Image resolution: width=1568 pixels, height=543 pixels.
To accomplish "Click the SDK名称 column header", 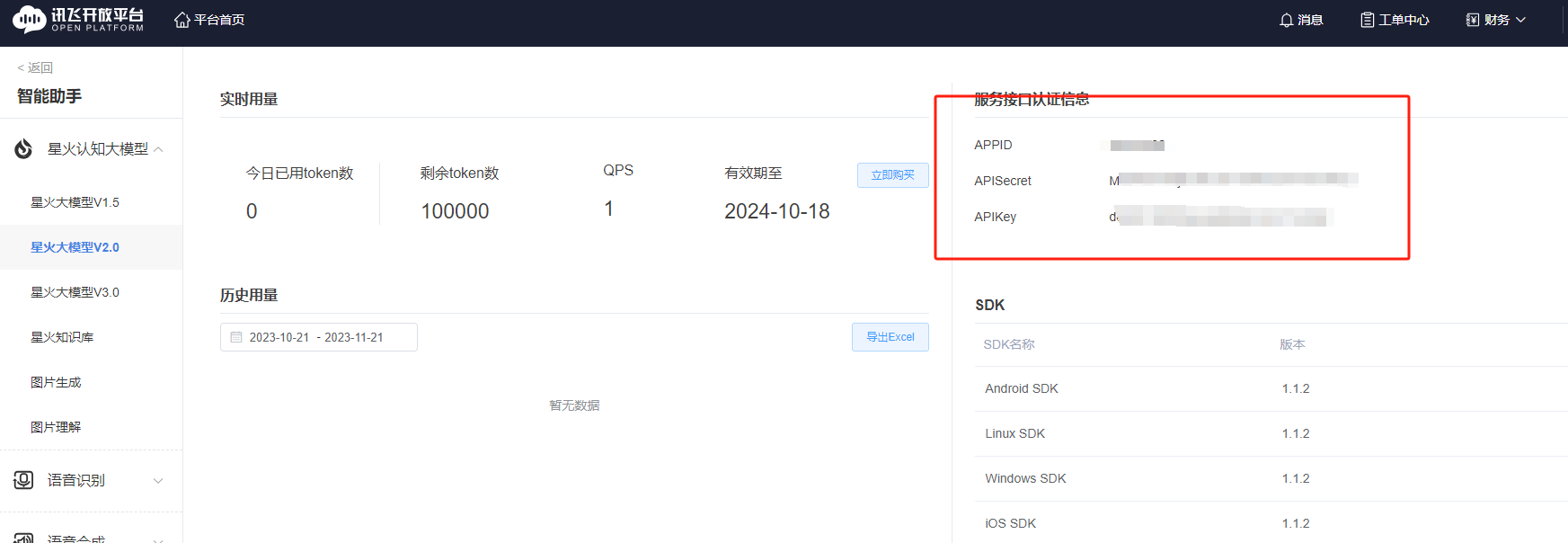I will tap(1009, 344).
